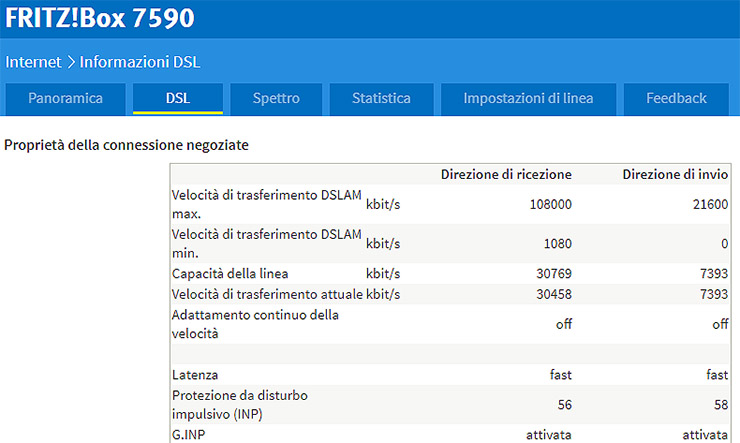Click the Latenza row label
The image size is (740, 443).
pos(195,374)
